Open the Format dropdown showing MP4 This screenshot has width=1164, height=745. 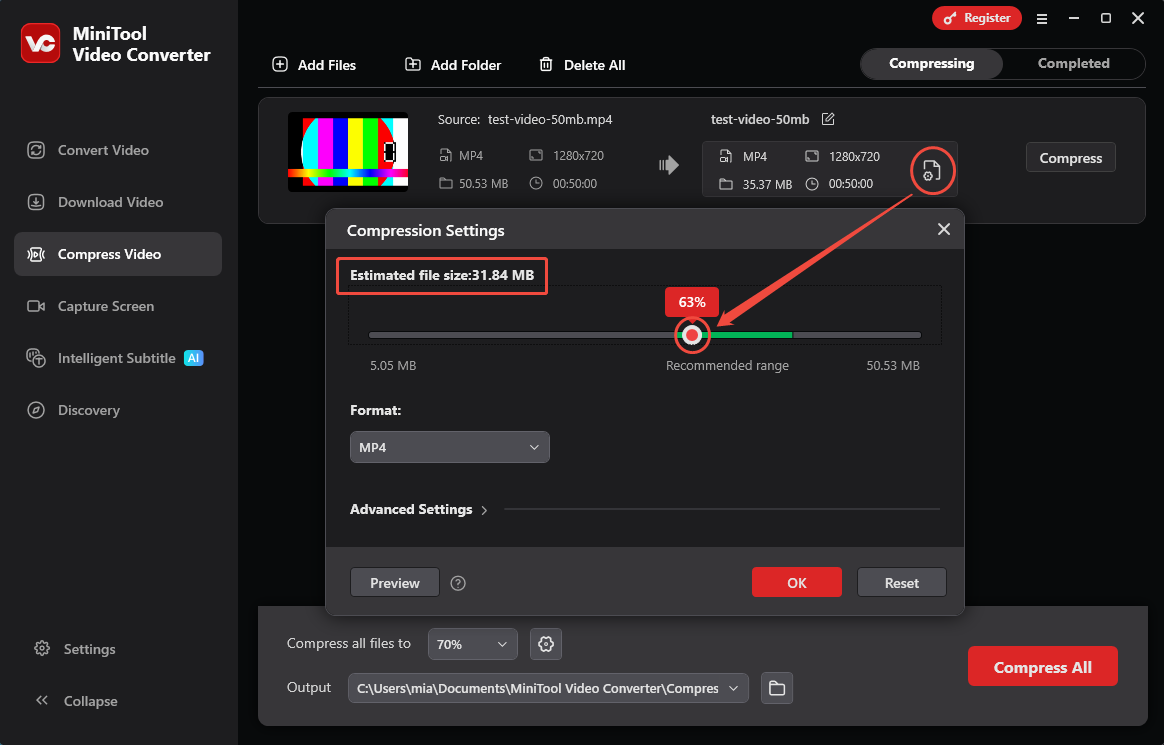coord(449,447)
